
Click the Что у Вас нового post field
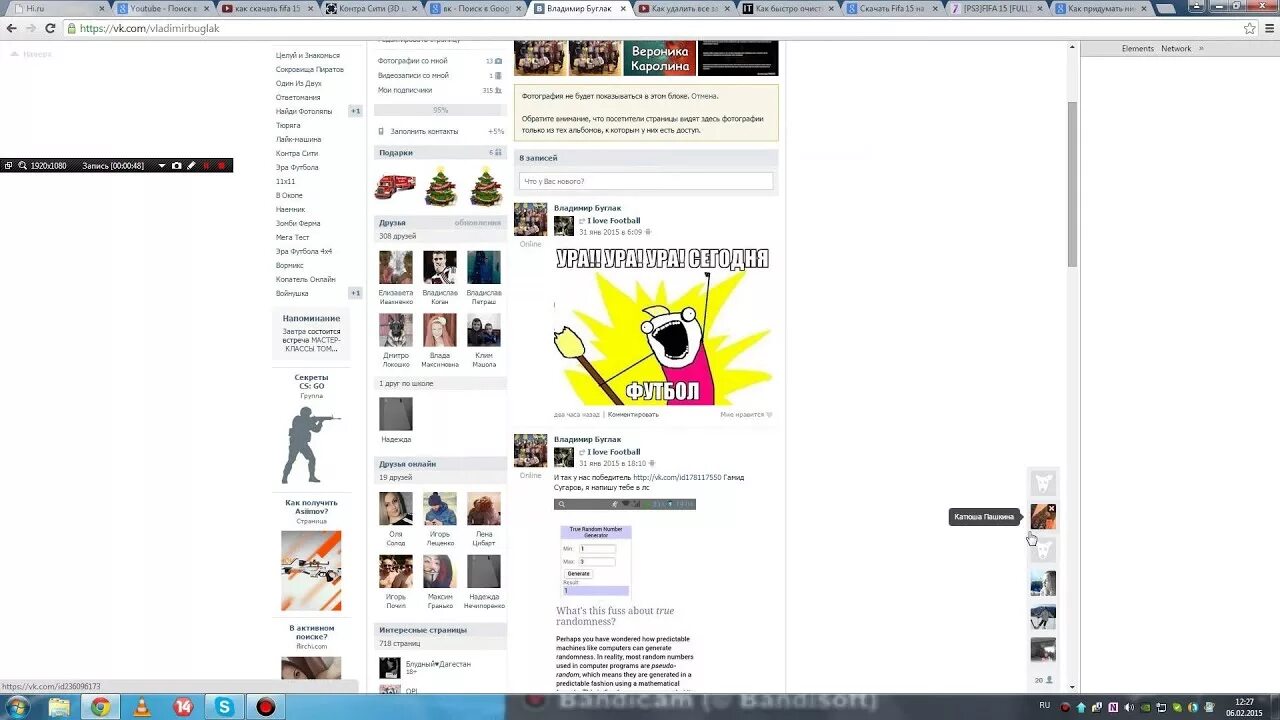(x=646, y=181)
